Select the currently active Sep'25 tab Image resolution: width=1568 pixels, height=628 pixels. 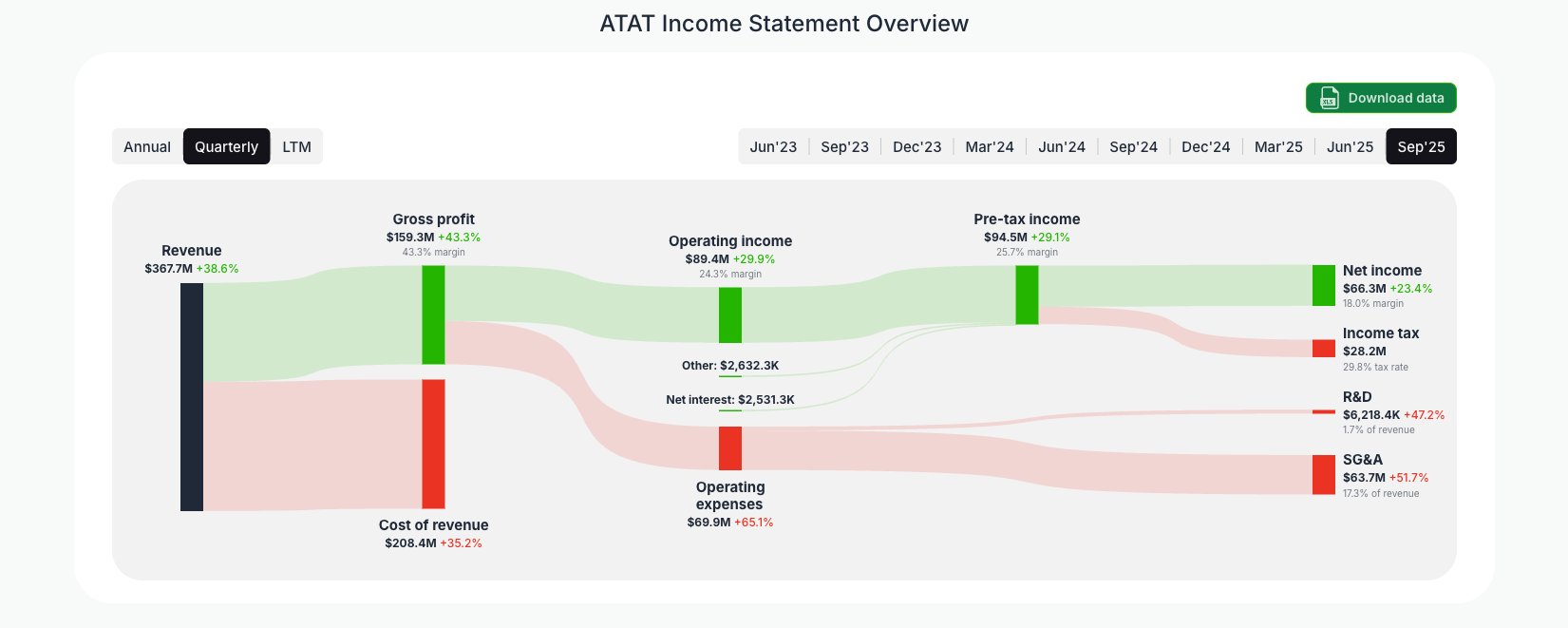coord(1422,146)
